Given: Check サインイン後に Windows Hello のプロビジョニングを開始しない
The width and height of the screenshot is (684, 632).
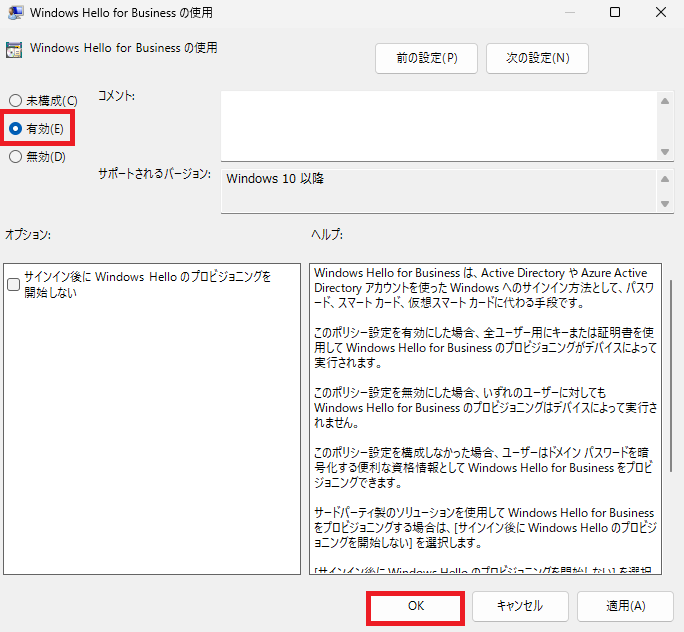Looking at the screenshot, I should pyautogui.click(x=14, y=284).
